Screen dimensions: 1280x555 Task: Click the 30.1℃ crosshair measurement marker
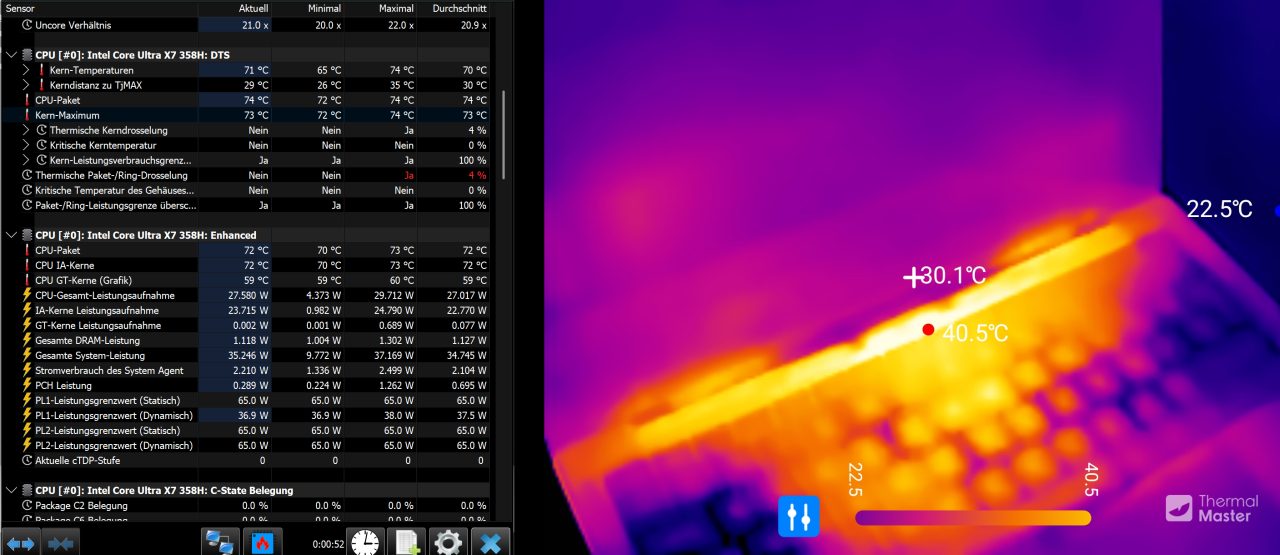(913, 277)
